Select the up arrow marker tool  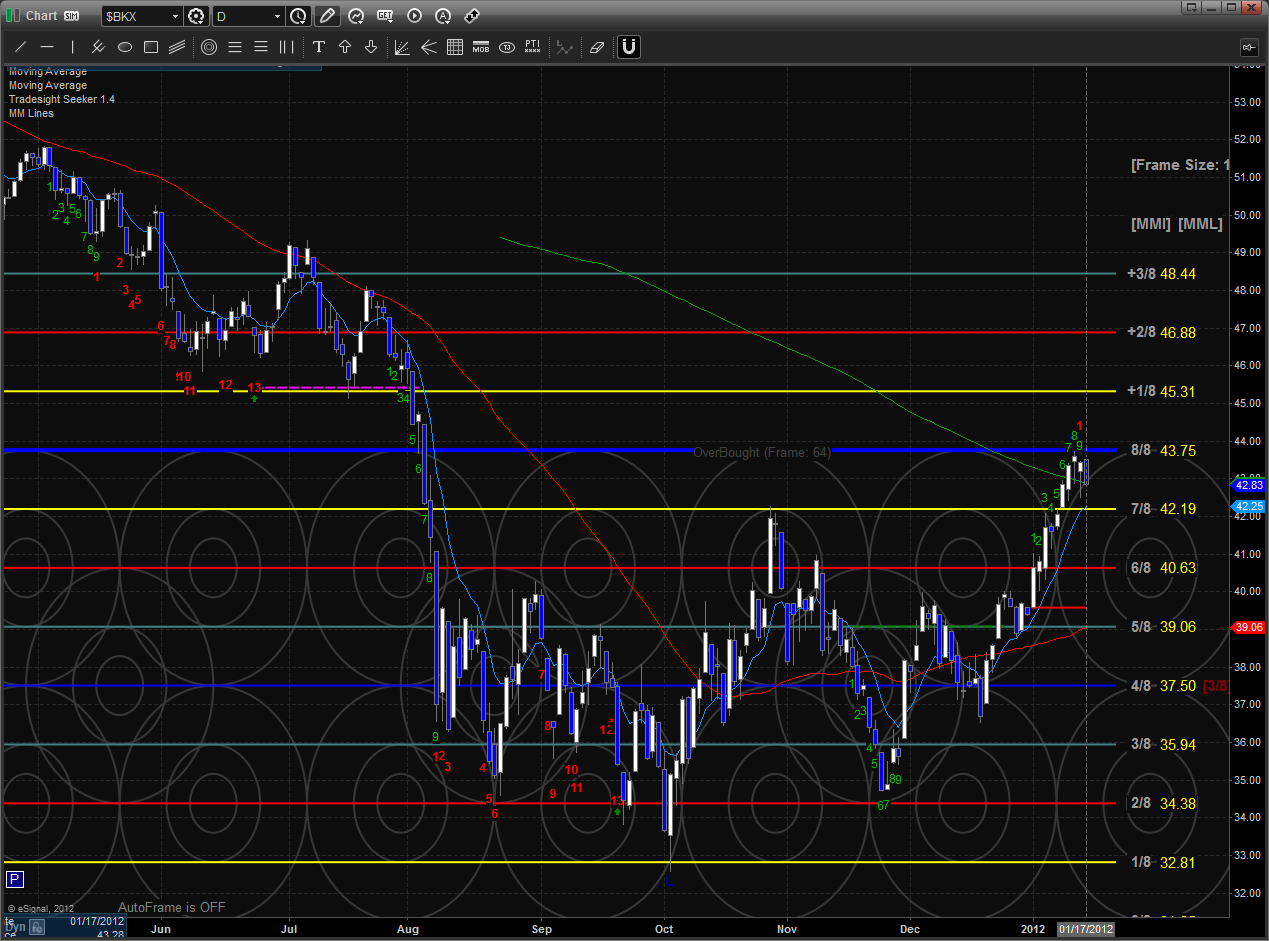click(x=345, y=47)
